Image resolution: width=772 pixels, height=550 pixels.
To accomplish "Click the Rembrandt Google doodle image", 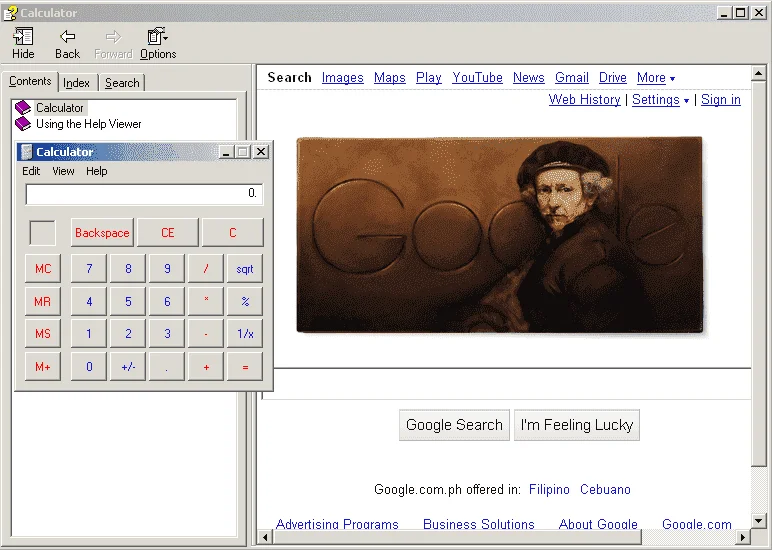I will [x=499, y=235].
